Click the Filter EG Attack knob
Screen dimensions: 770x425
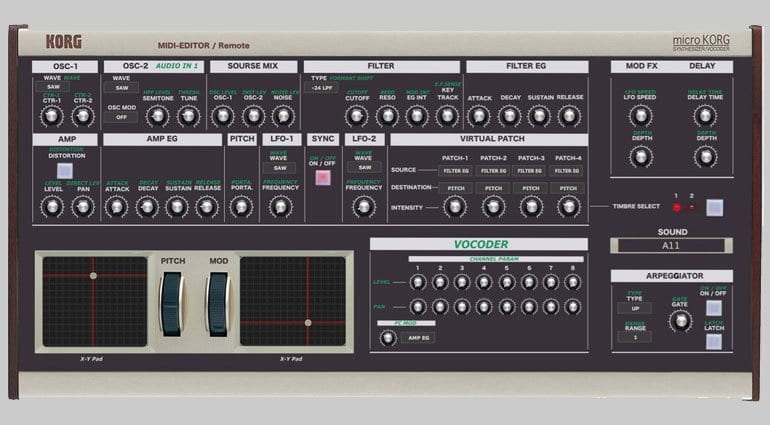pyautogui.click(x=479, y=116)
